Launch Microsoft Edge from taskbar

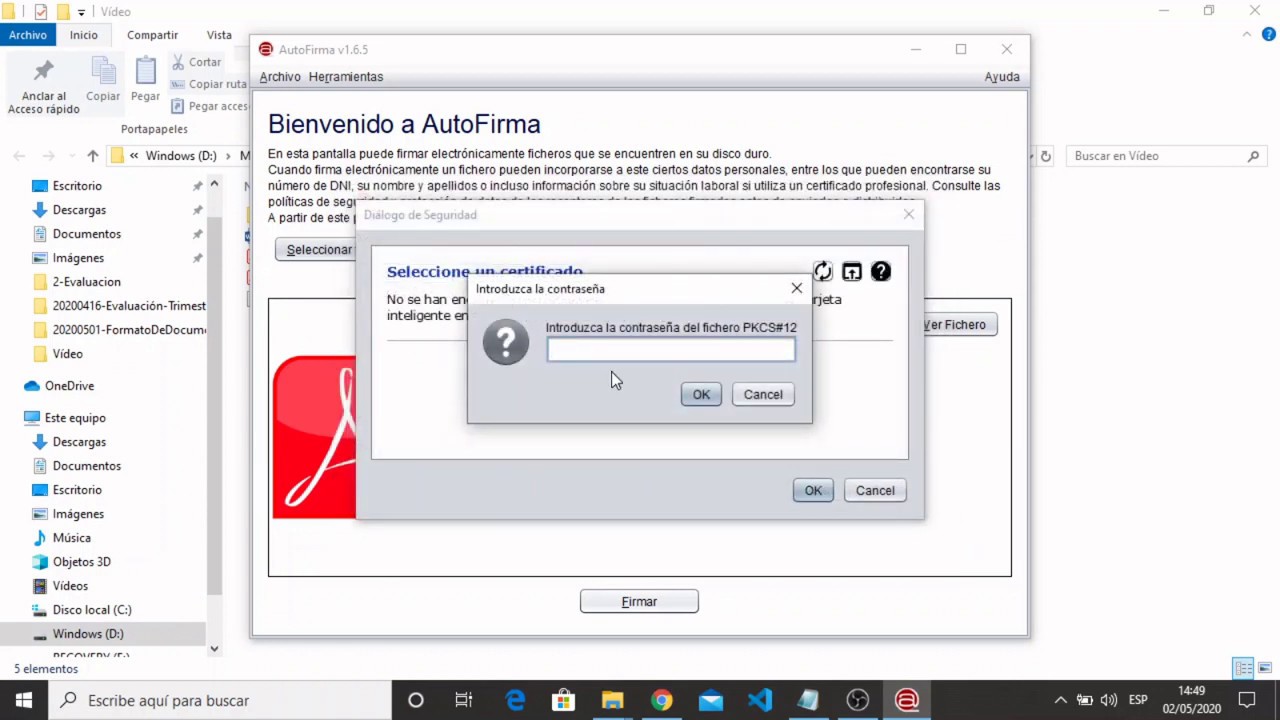point(515,700)
